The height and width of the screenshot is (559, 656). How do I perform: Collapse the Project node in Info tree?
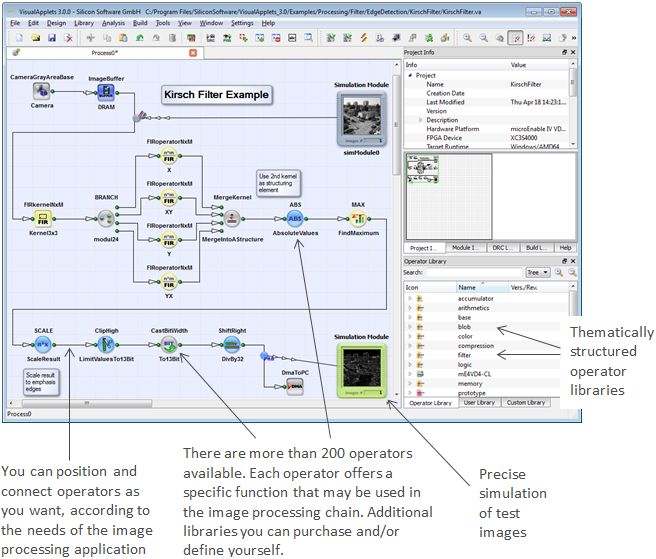pyautogui.click(x=410, y=75)
